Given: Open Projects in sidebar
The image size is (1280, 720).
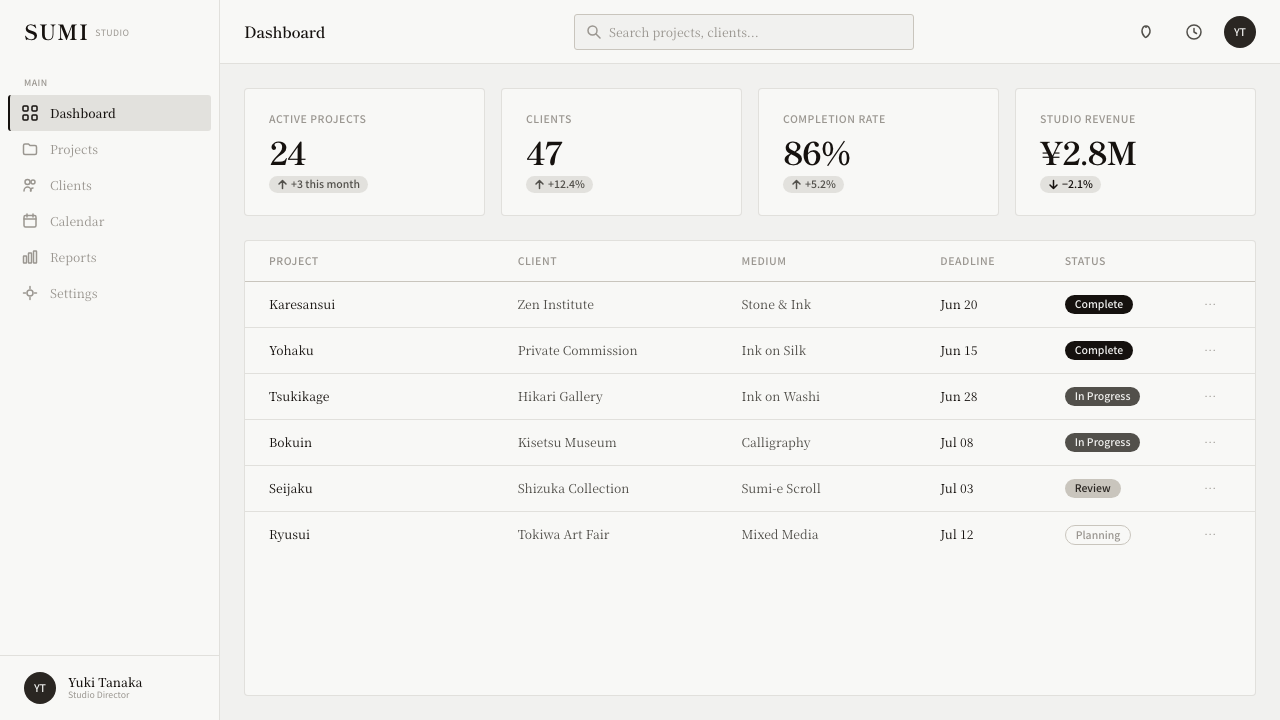Looking at the screenshot, I should pos(110,149).
